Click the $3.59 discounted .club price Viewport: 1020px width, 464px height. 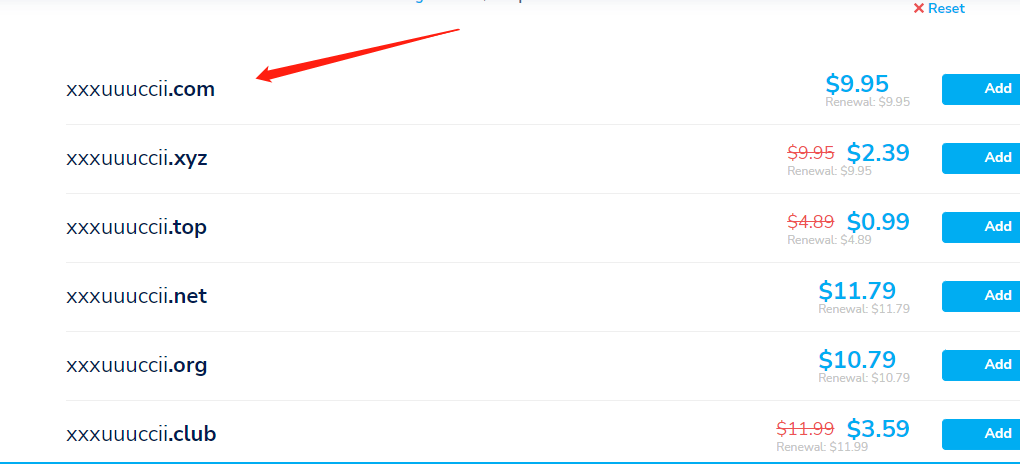click(x=878, y=429)
